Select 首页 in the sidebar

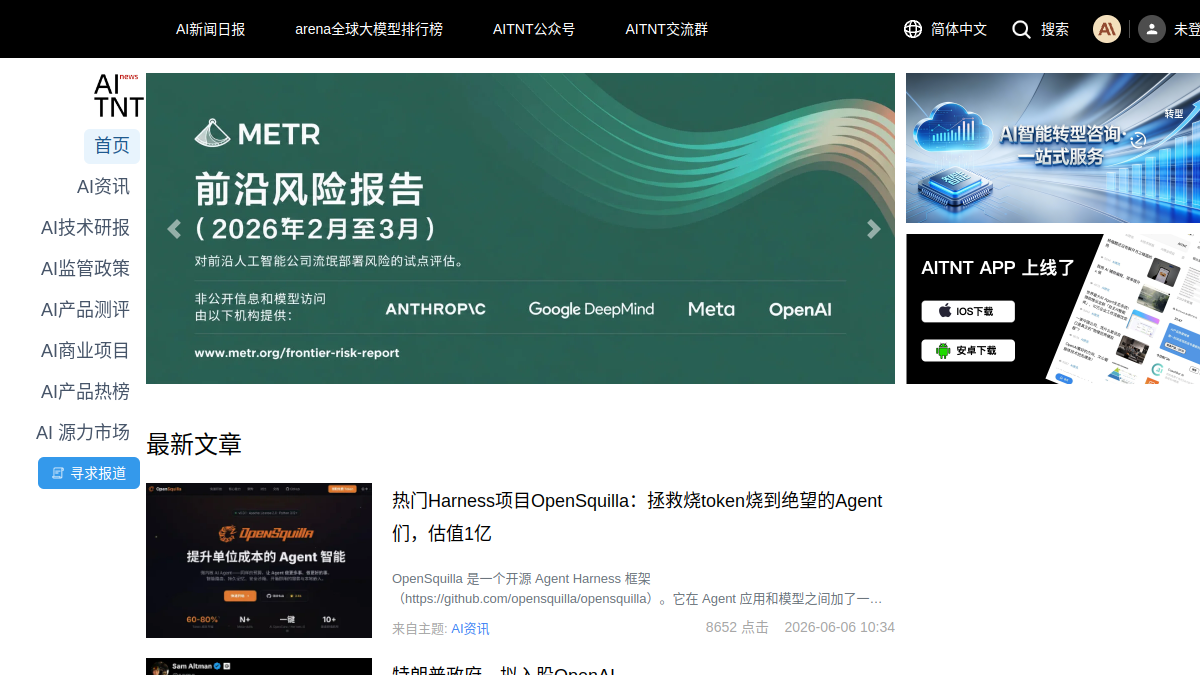112,146
